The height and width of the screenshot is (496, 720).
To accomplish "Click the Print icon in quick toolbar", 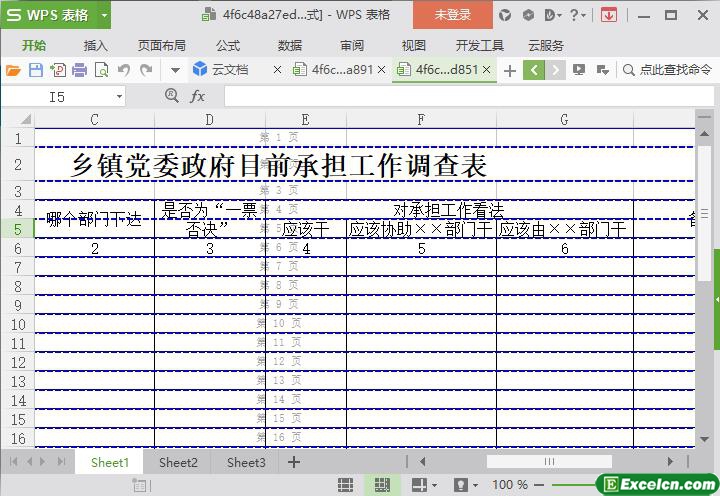I will click(x=79, y=70).
